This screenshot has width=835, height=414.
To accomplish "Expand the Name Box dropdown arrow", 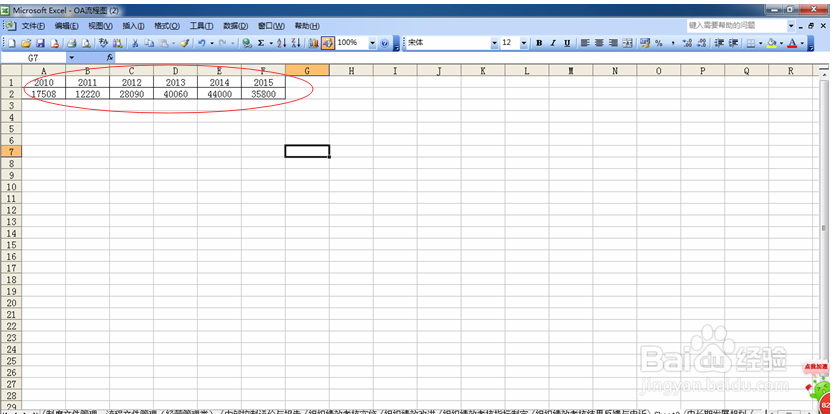I will (x=71, y=58).
